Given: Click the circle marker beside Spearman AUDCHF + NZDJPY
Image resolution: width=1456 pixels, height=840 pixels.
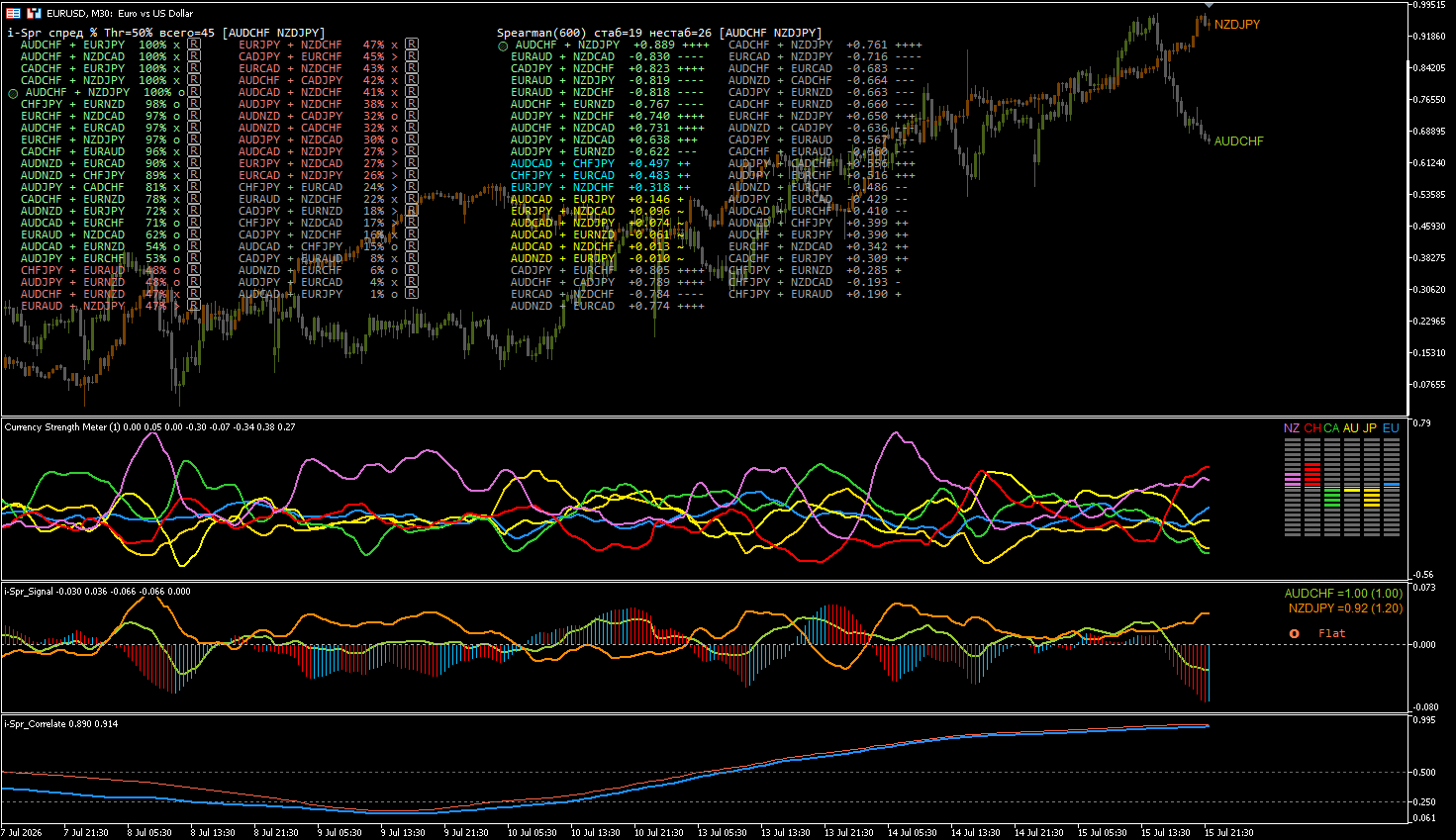Looking at the screenshot, I should pyautogui.click(x=503, y=46).
